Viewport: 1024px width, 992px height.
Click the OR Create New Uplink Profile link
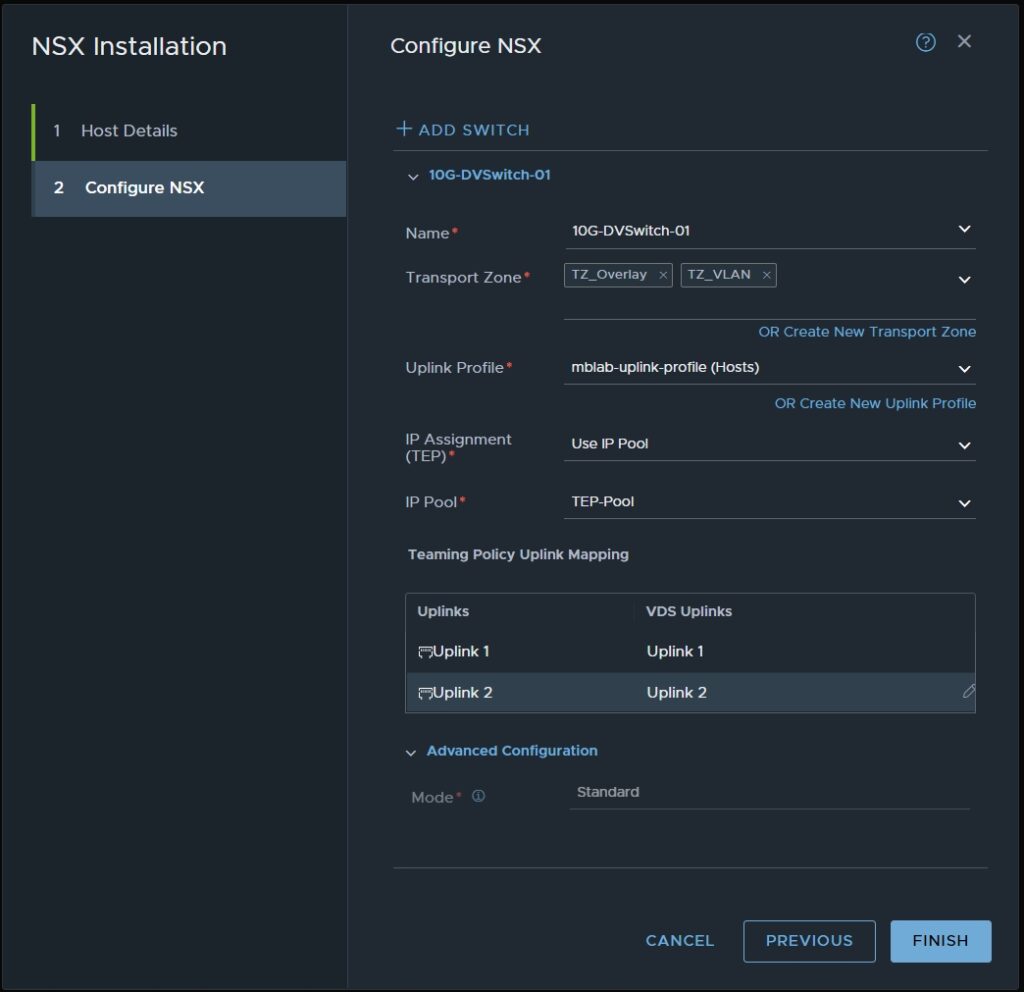coord(875,404)
